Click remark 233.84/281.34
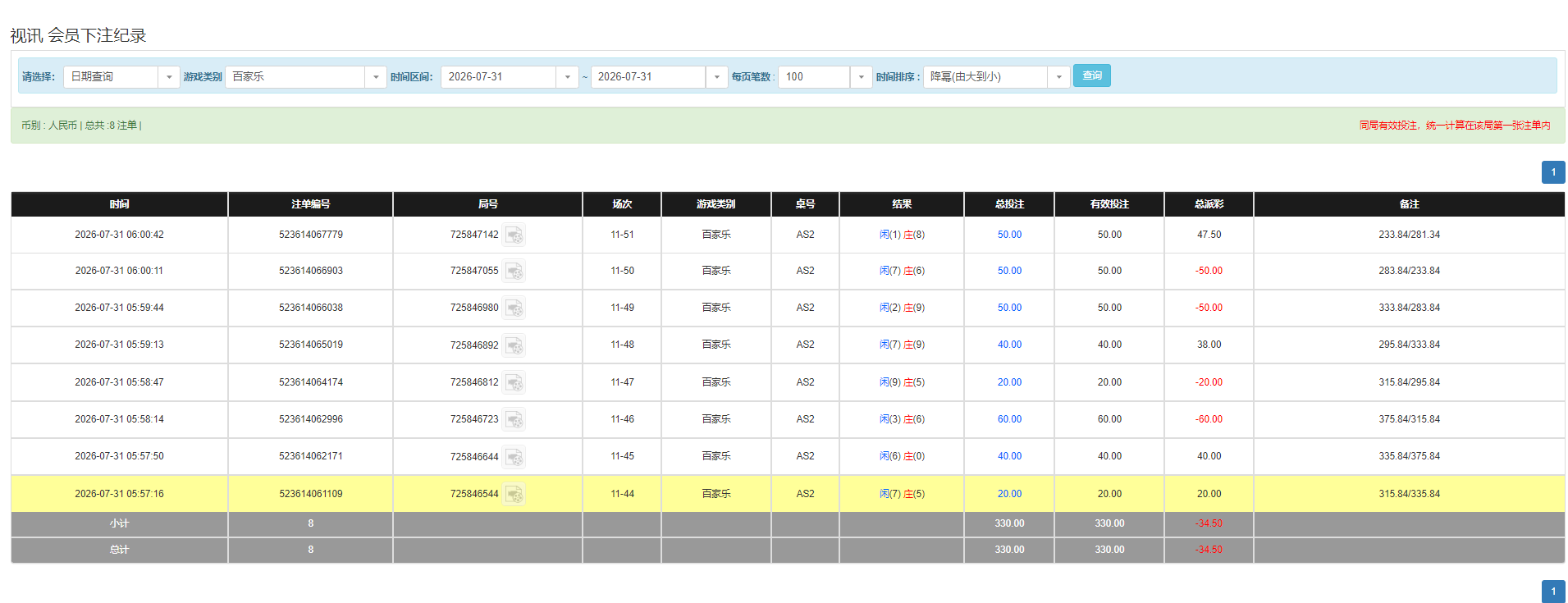 pyautogui.click(x=1409, y=235)
